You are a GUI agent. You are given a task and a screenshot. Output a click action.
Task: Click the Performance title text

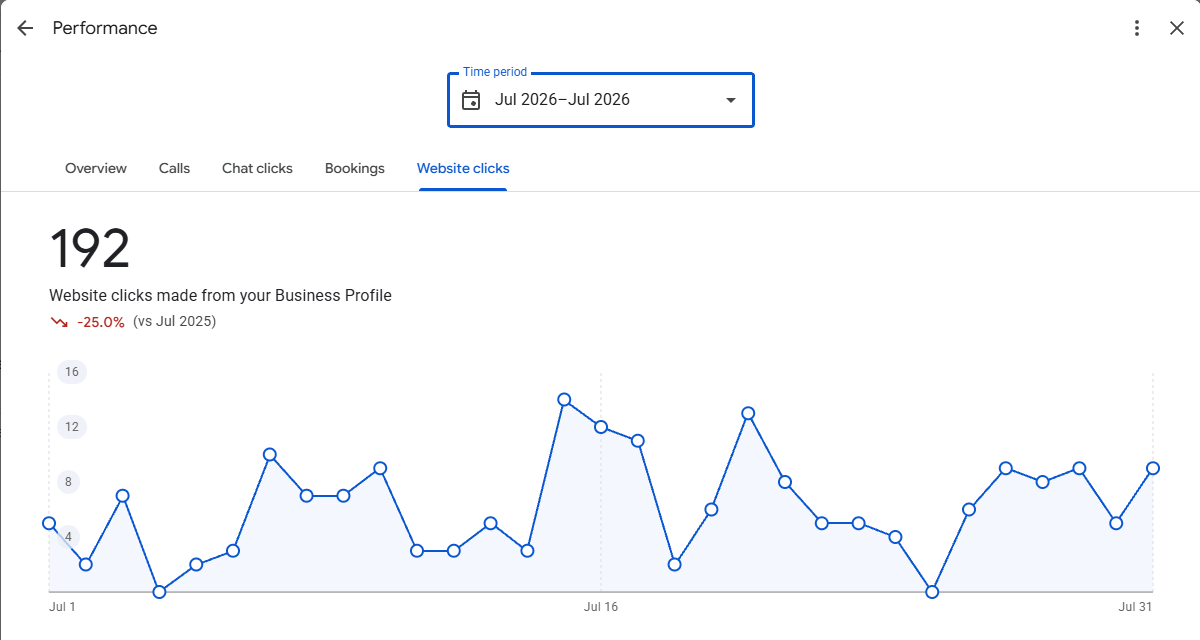[x=105, y=28]
